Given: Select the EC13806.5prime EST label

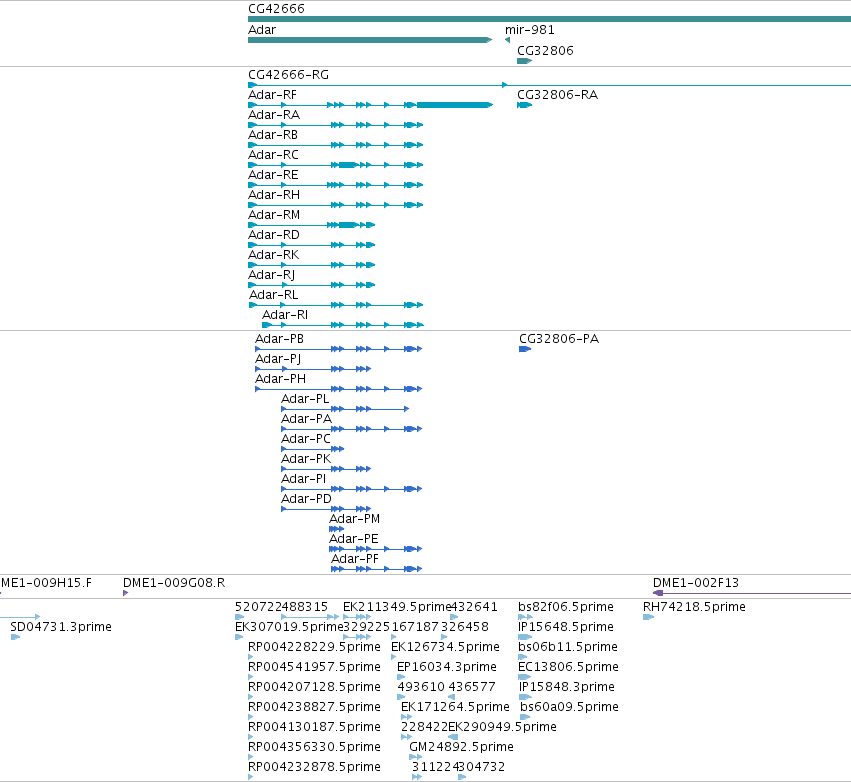Looking at the screenshot, I should (568, 667).
